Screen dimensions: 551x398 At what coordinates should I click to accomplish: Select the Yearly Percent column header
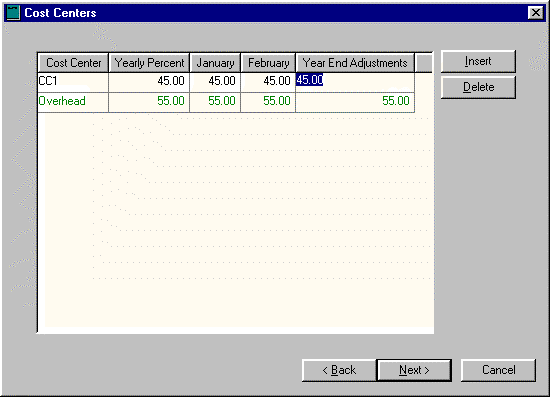(x=149, y=63)
